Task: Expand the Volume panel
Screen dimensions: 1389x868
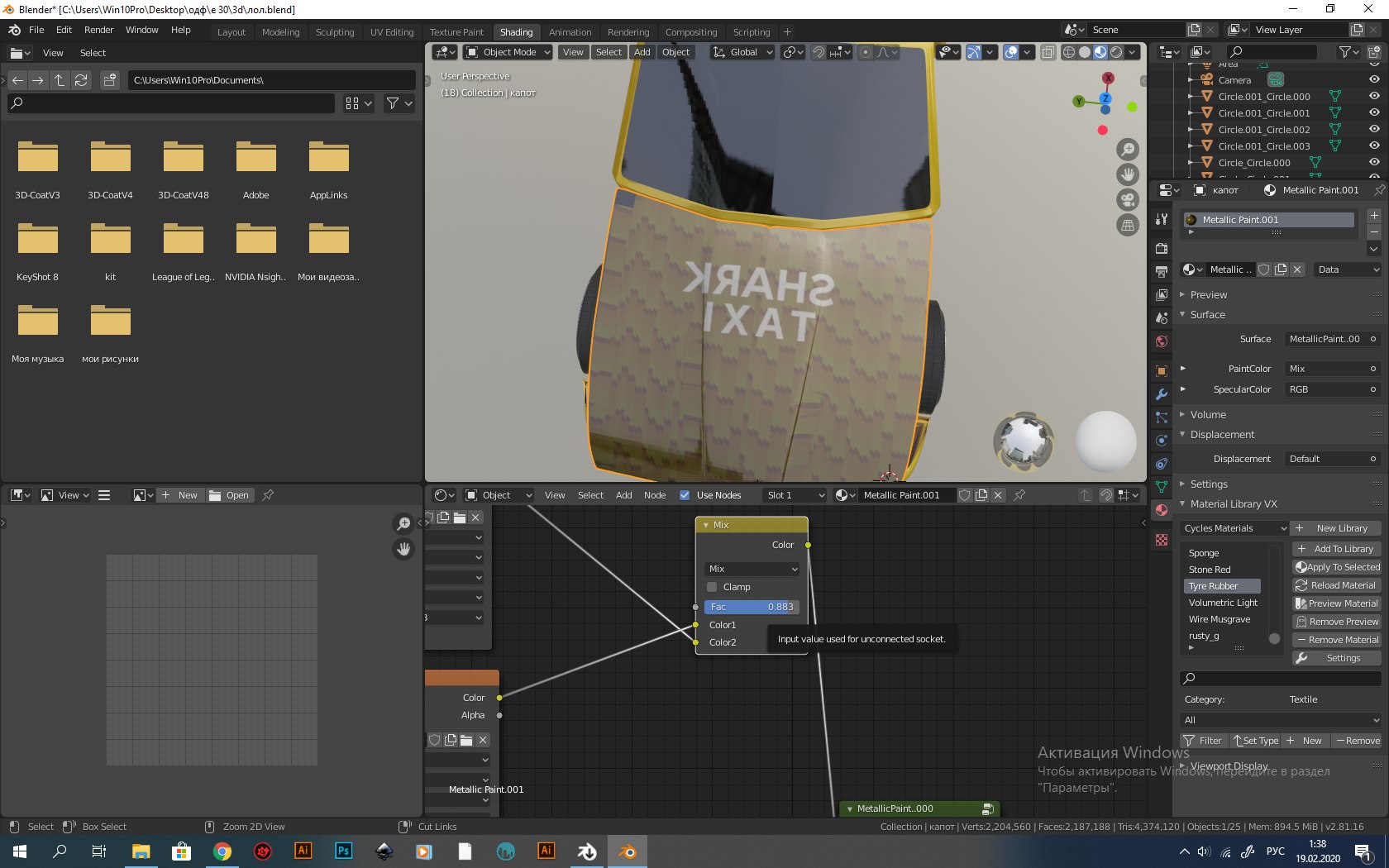Action: coord(1207,415)
